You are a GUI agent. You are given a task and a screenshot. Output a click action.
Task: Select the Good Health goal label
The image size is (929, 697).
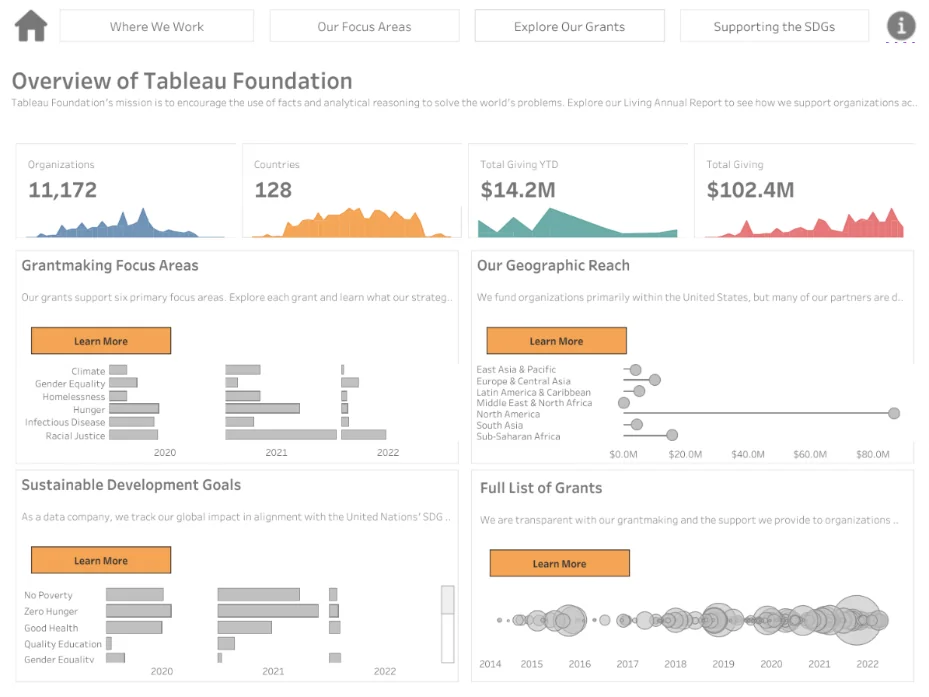click(x=51, y=628)
